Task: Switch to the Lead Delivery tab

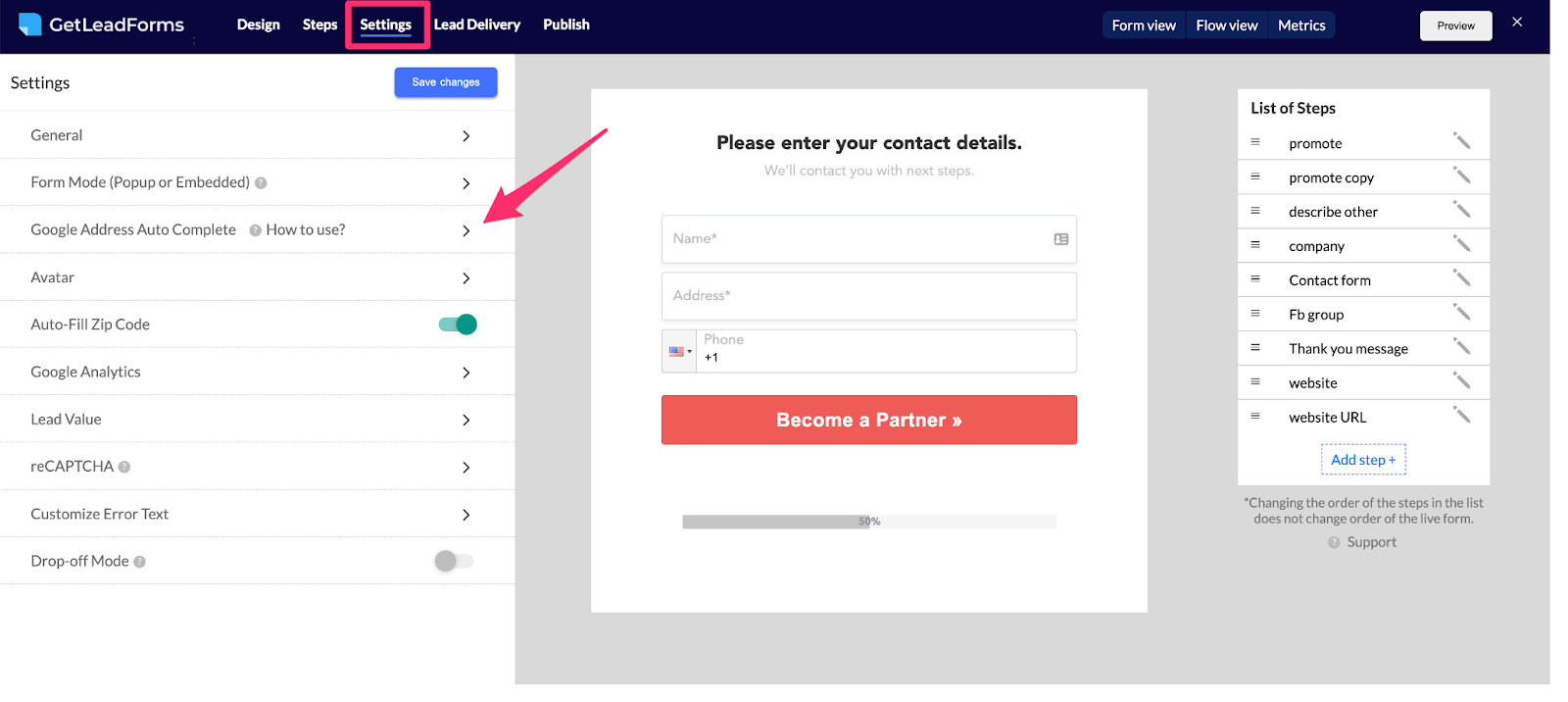Action: point(477,25)
